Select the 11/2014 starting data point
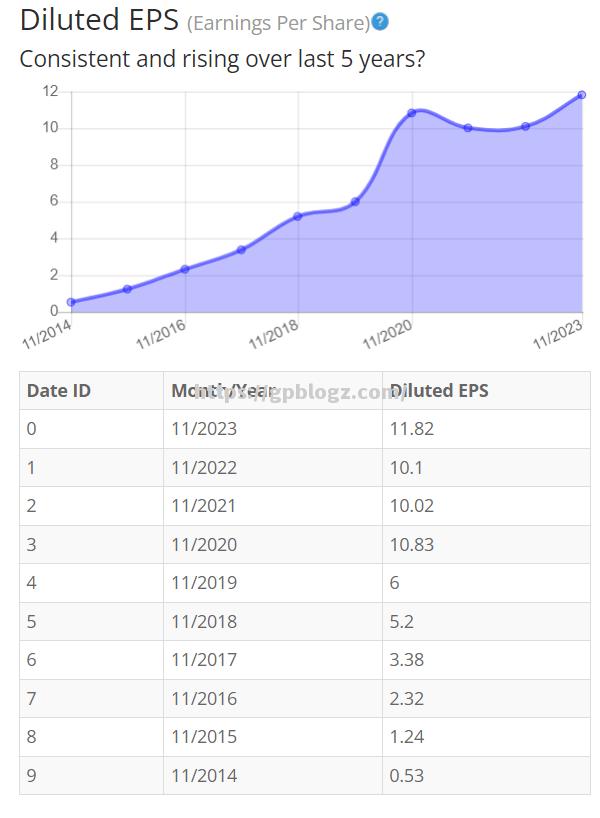The width and height of the screenshot is (600, 818). (x=71, y=302)
